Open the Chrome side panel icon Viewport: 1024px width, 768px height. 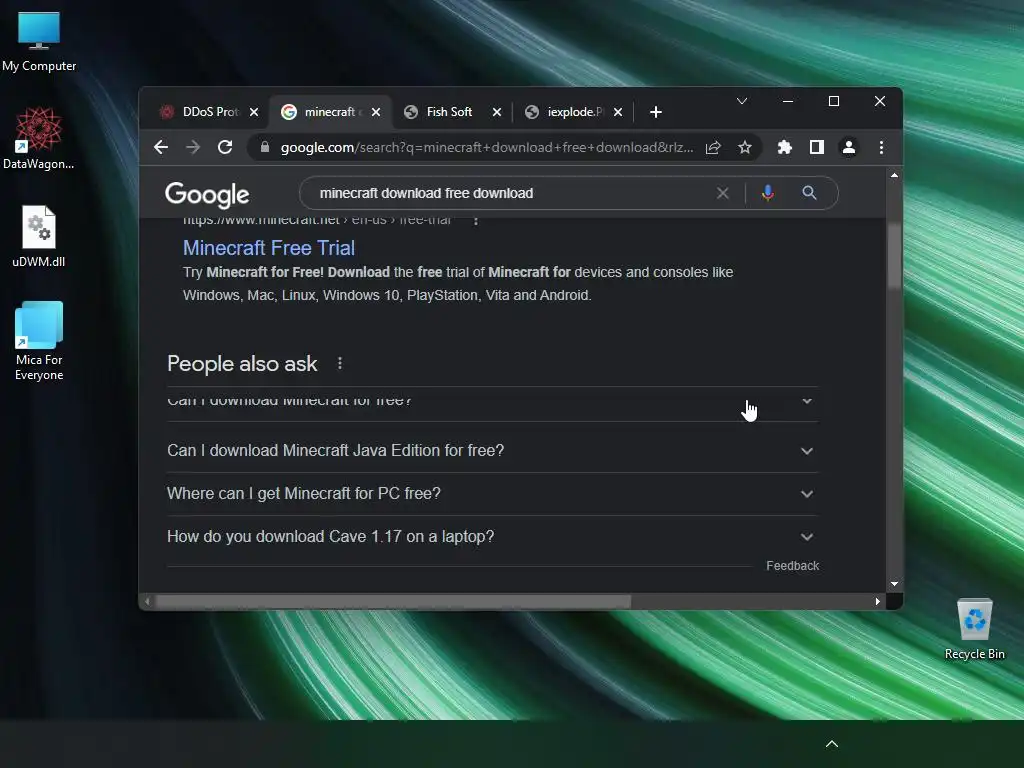(x=817, y=148)
